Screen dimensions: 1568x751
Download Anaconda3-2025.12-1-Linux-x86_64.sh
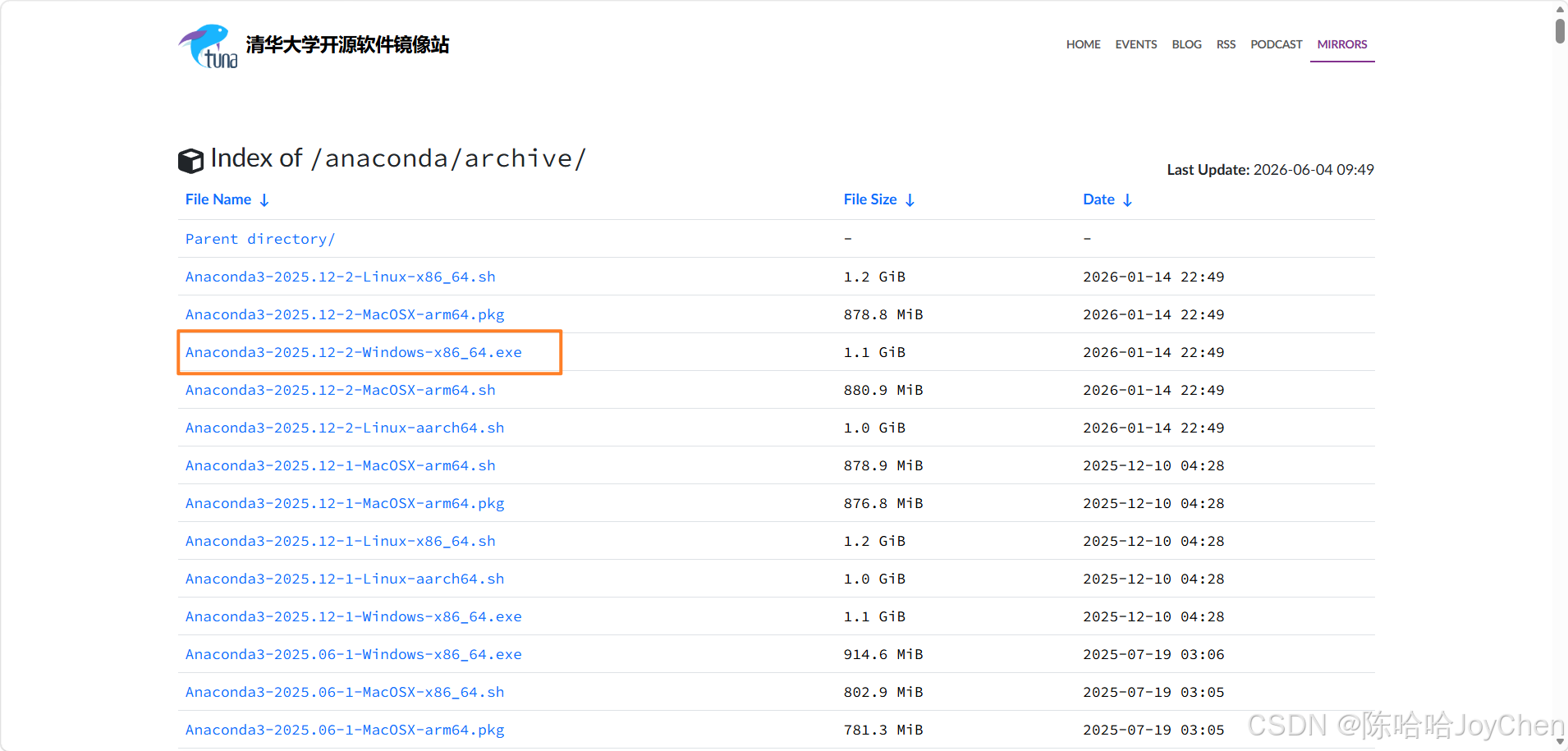point(341,541)
